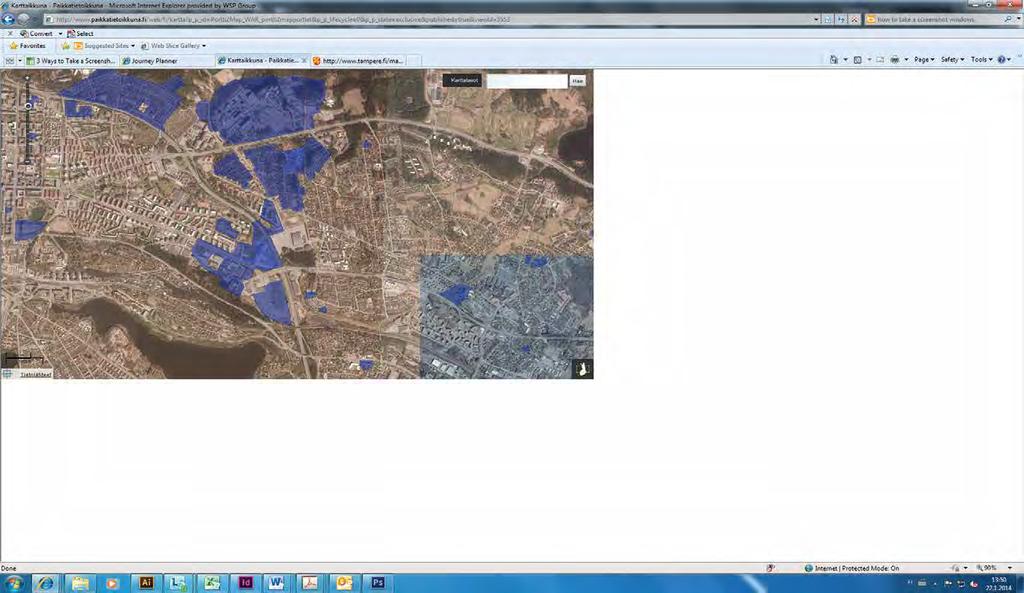Click the Feeds icon in the command bar
1024x593 pixels.
point(857,59)
